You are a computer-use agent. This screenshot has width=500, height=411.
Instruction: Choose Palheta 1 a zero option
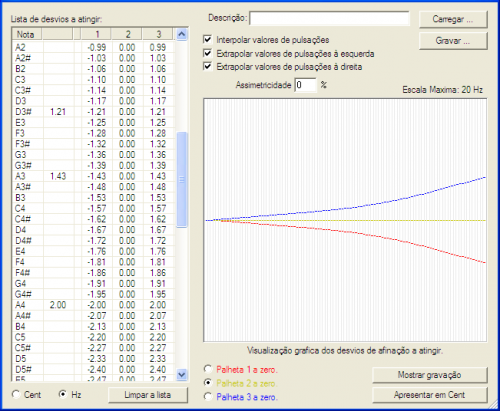point(208,369)
